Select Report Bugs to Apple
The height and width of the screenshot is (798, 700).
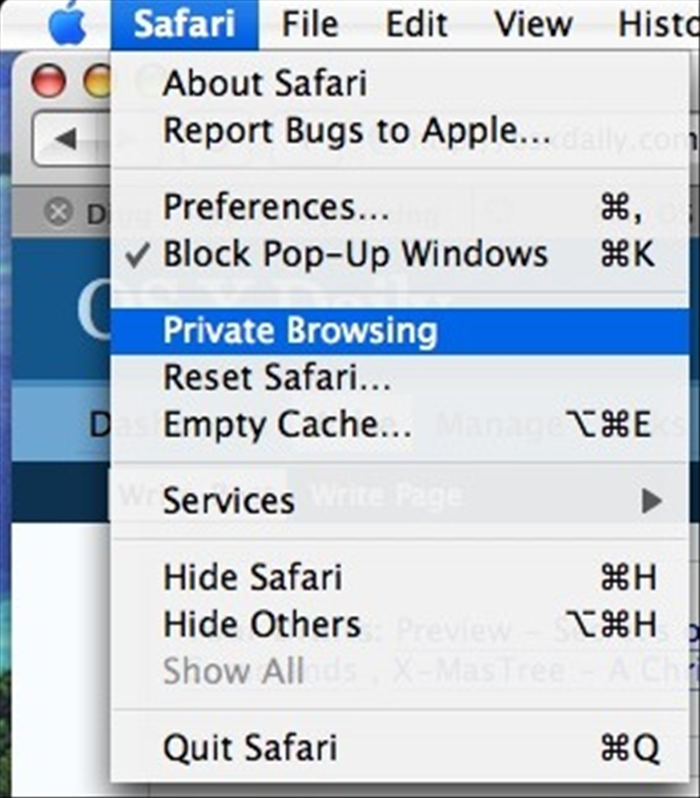pos(400,130)
